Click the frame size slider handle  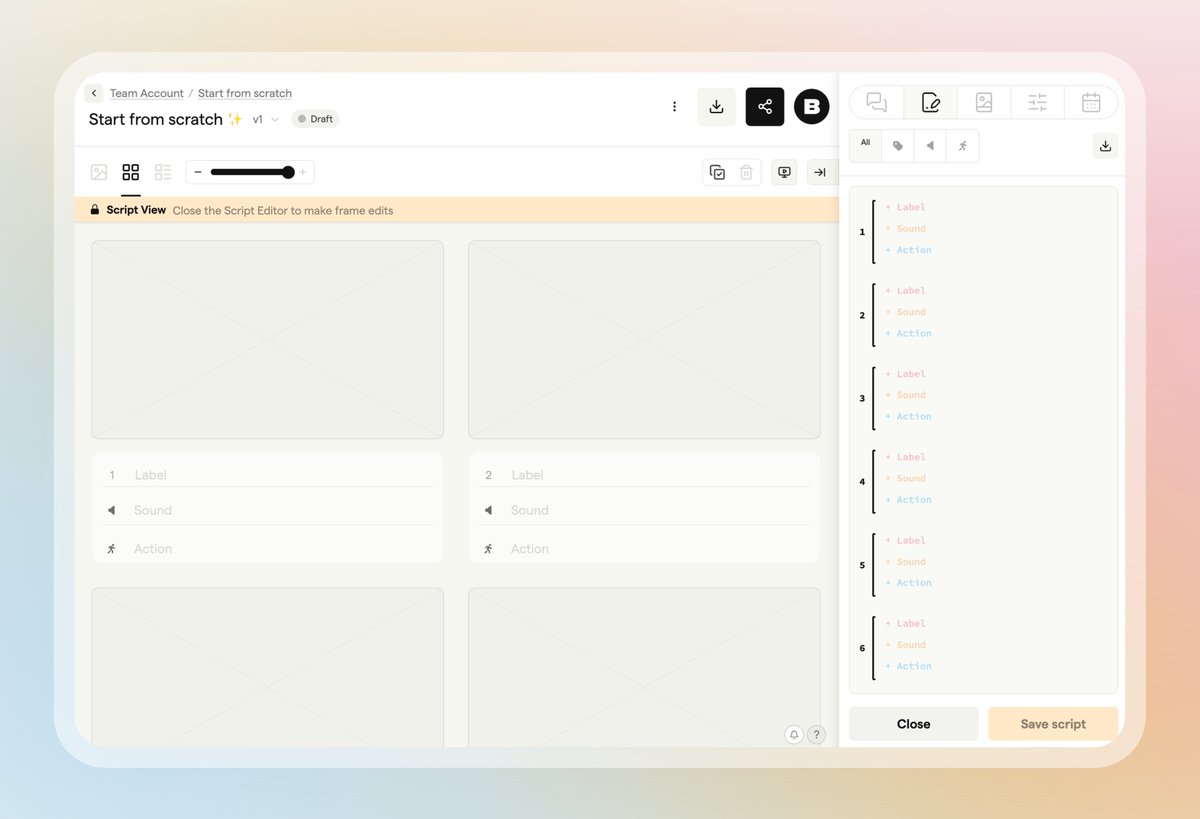click(x=288, y=172)
